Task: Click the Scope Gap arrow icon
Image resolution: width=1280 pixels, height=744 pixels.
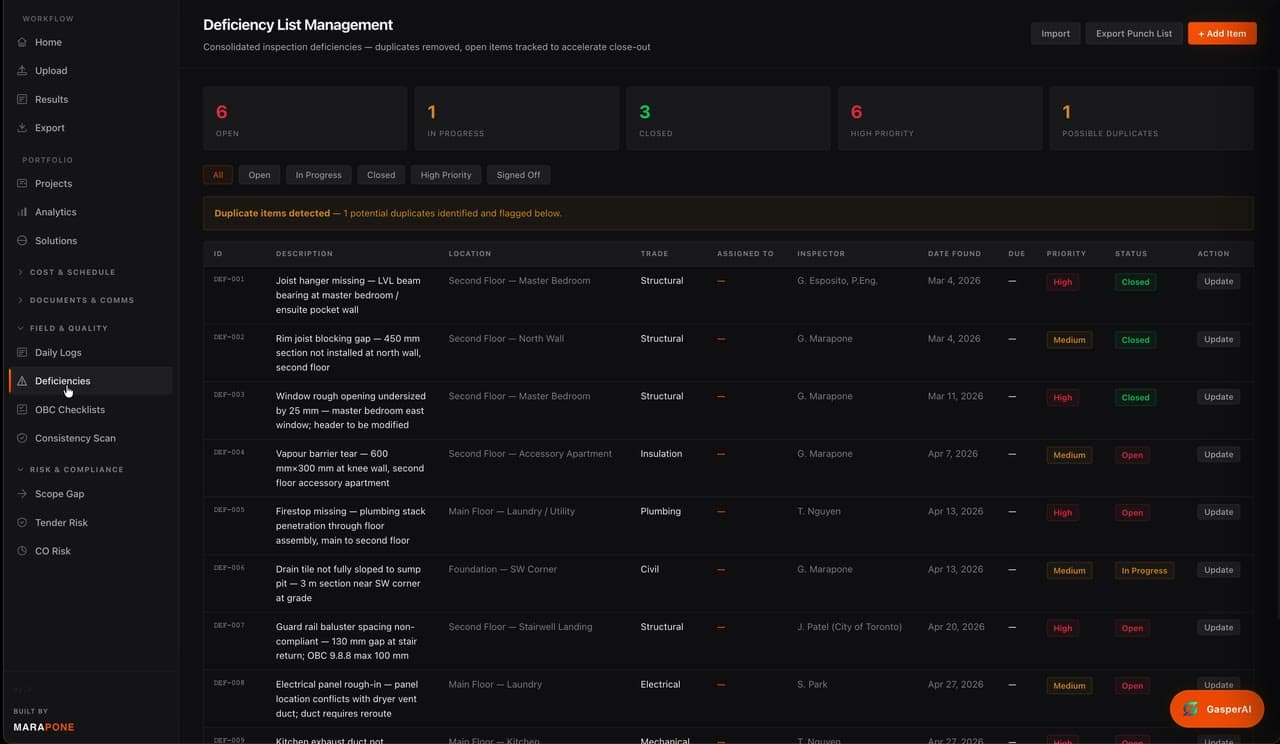Action: pyautogui.click(x=22, y=494)
